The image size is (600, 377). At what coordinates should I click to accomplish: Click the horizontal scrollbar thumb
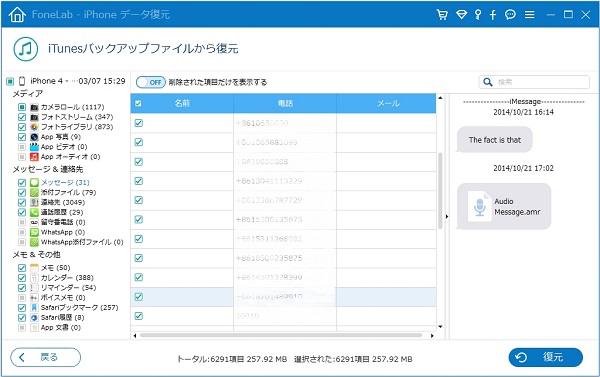(281, 336)
